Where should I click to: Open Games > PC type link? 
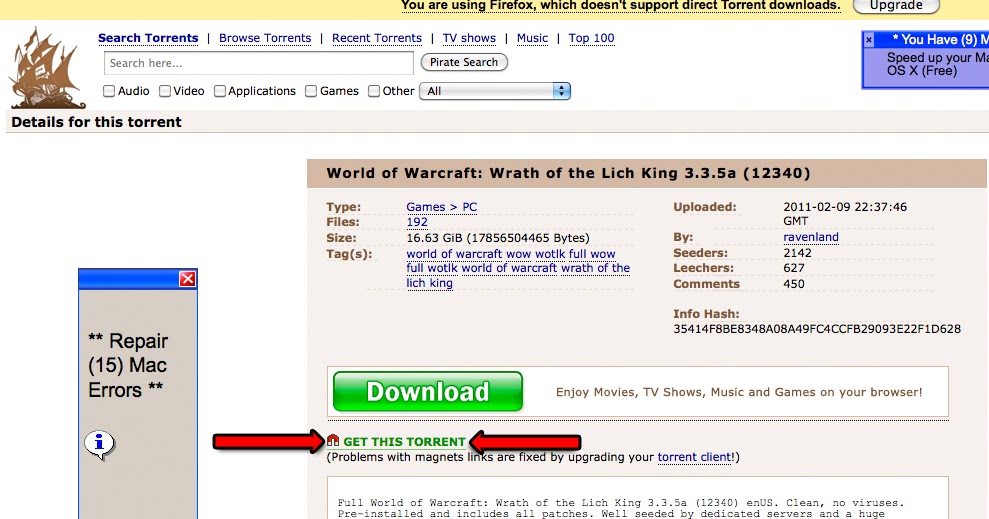(442, 207)
